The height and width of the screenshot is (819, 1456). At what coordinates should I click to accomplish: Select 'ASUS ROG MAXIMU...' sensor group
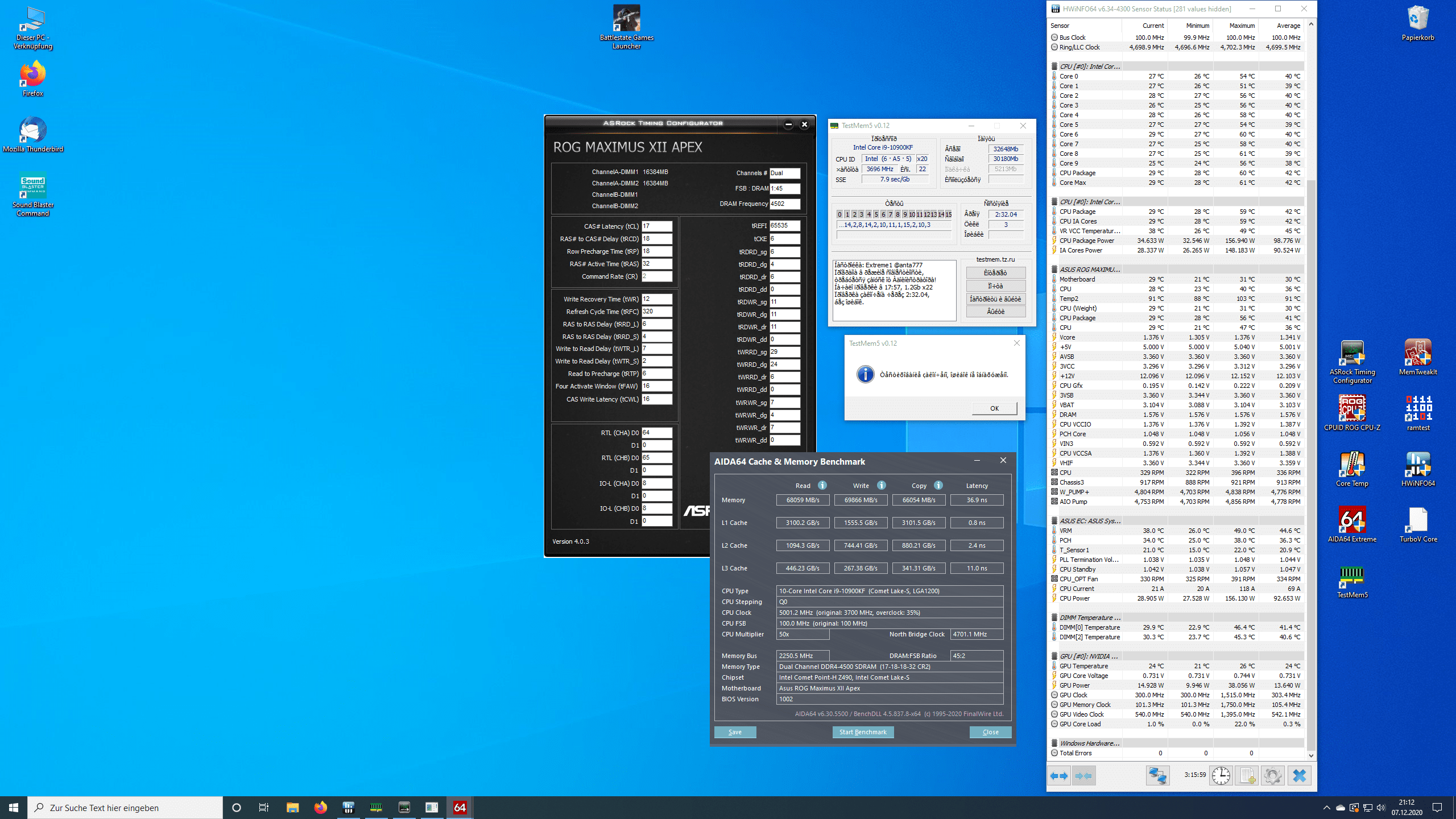pos(1090,270)
